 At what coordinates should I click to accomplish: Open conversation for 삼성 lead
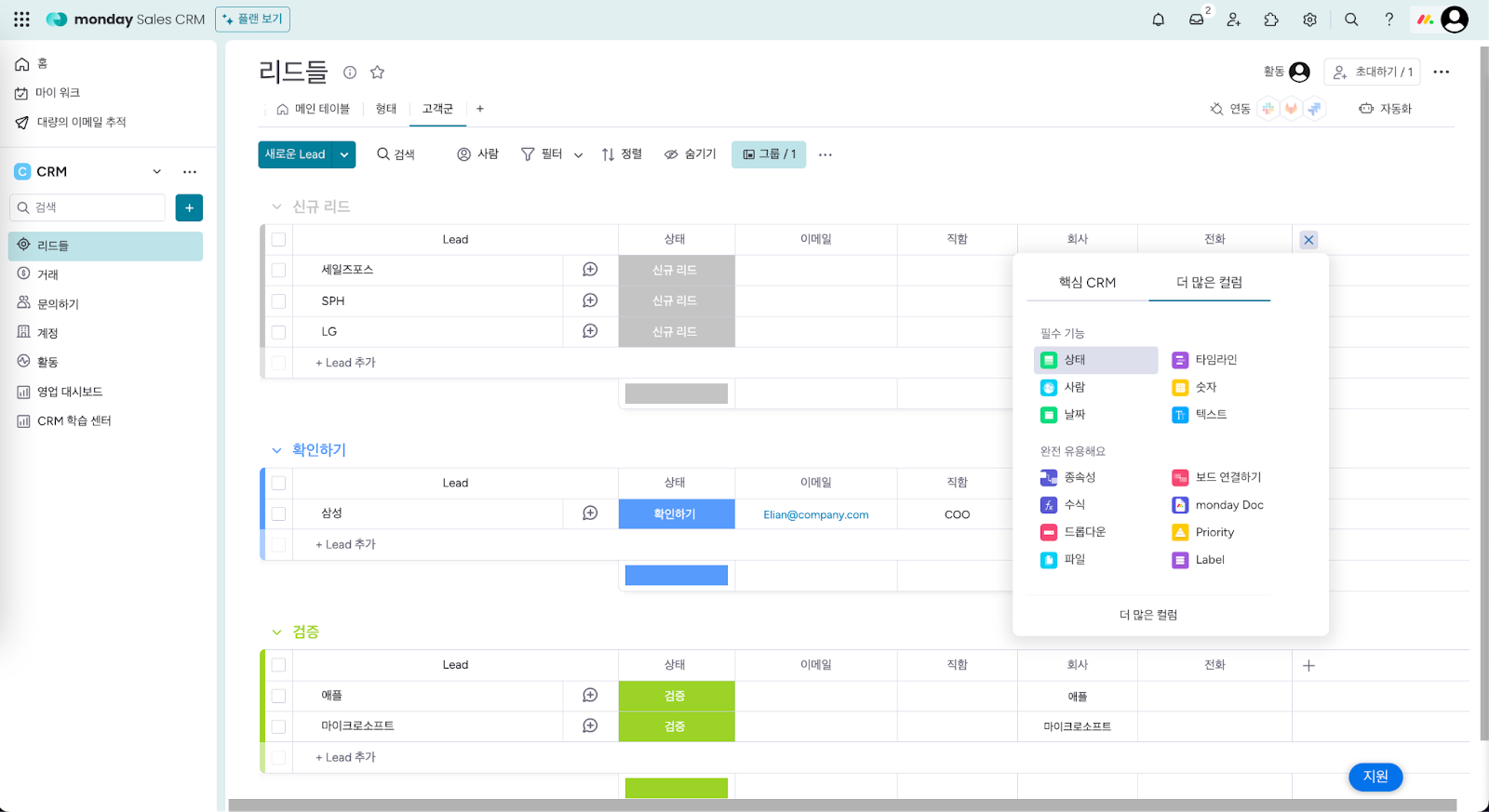[x=590, y=513]
